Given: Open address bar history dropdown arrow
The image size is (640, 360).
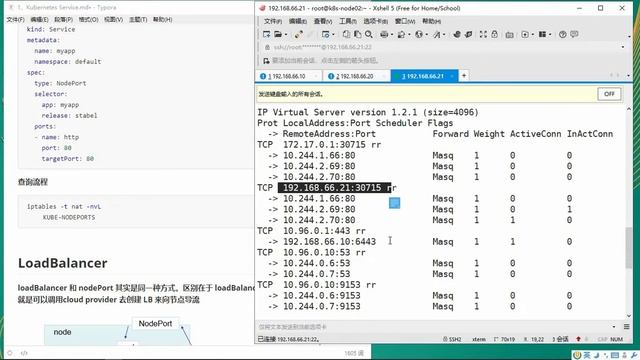Looking at the screenshot, I should [x=623, y=47].
